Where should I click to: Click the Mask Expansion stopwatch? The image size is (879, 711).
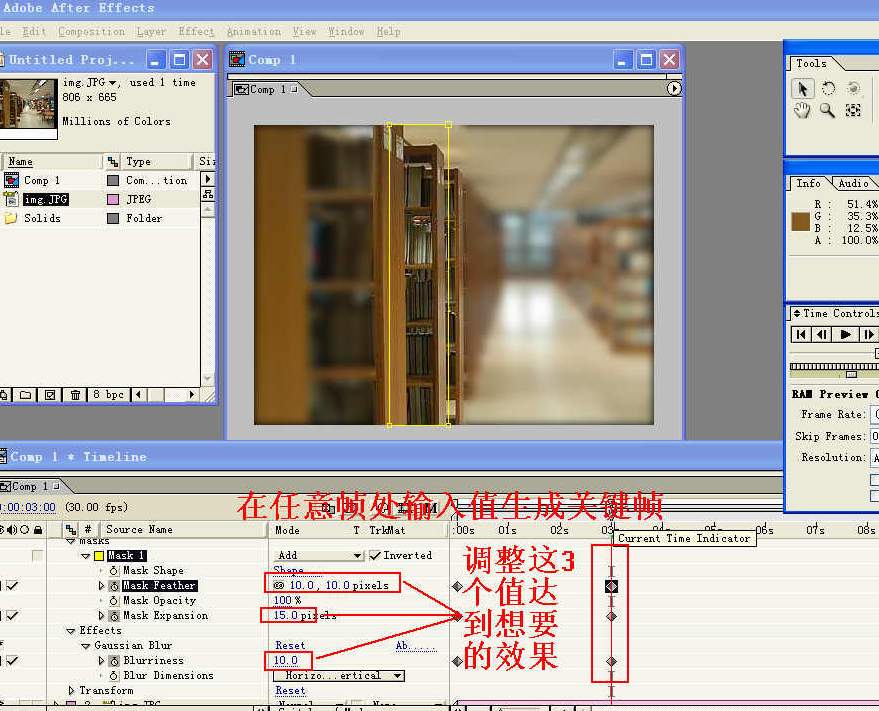coord(114,616)
